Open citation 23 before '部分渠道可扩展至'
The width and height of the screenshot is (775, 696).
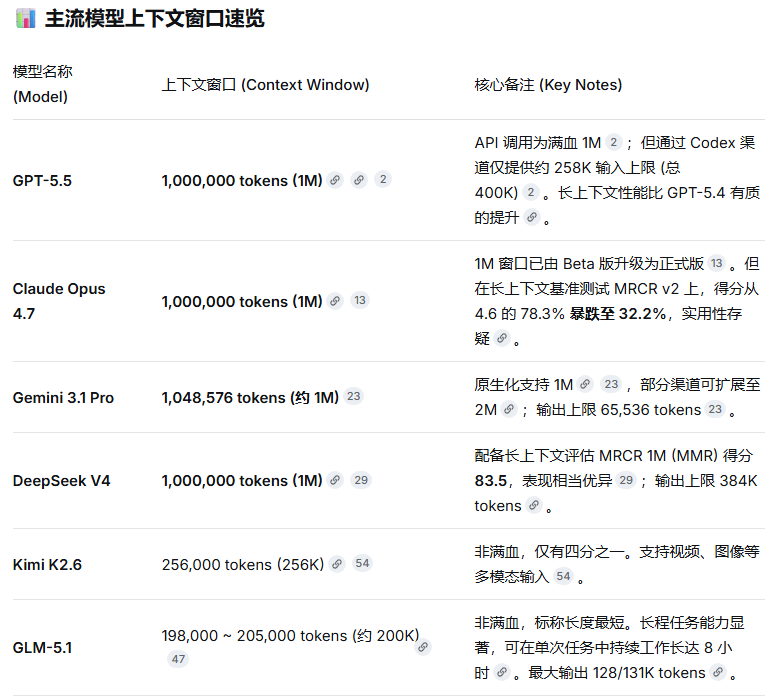tap(611, 384)
